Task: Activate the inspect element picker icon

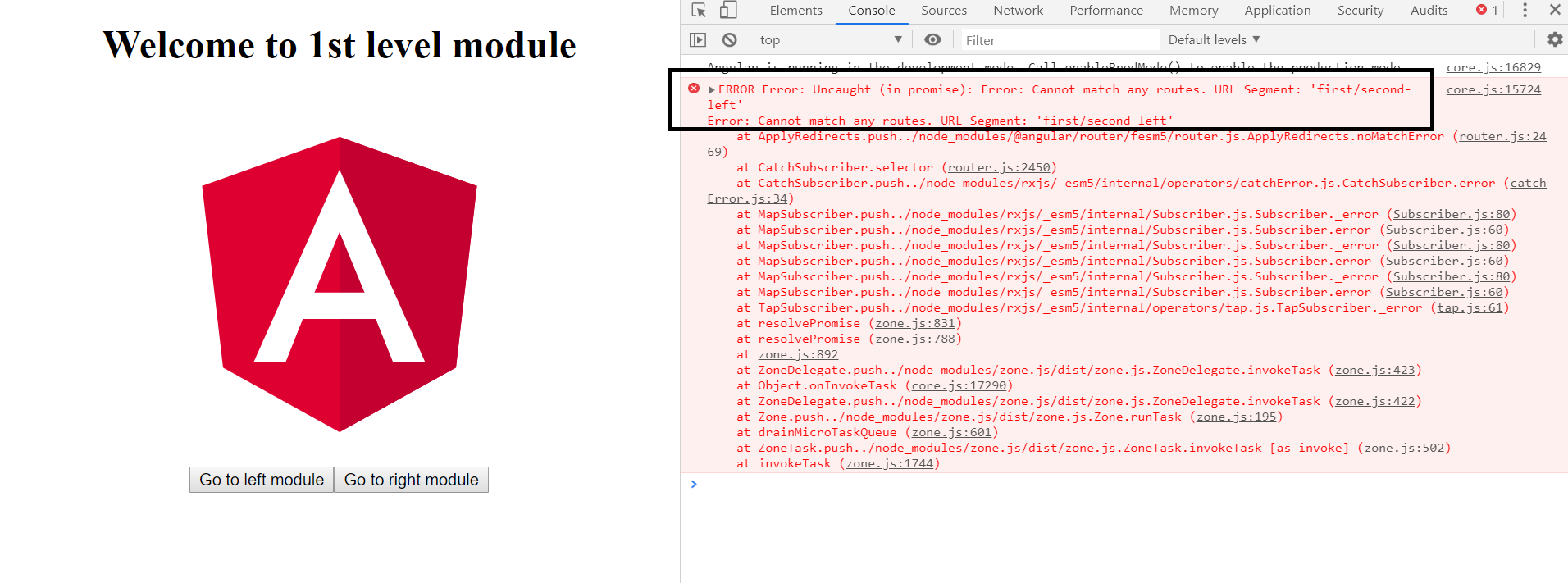Action: 699,11
